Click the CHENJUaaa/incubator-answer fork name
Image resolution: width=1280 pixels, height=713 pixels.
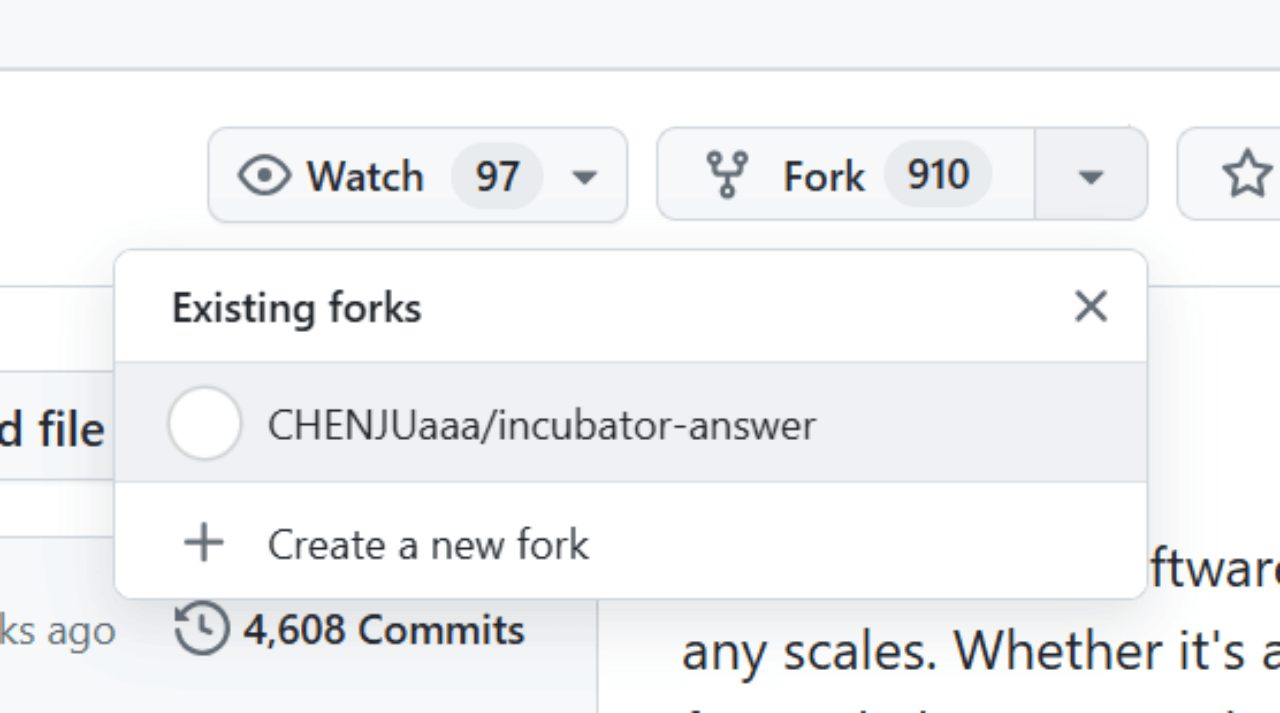[x=541, y=424]
